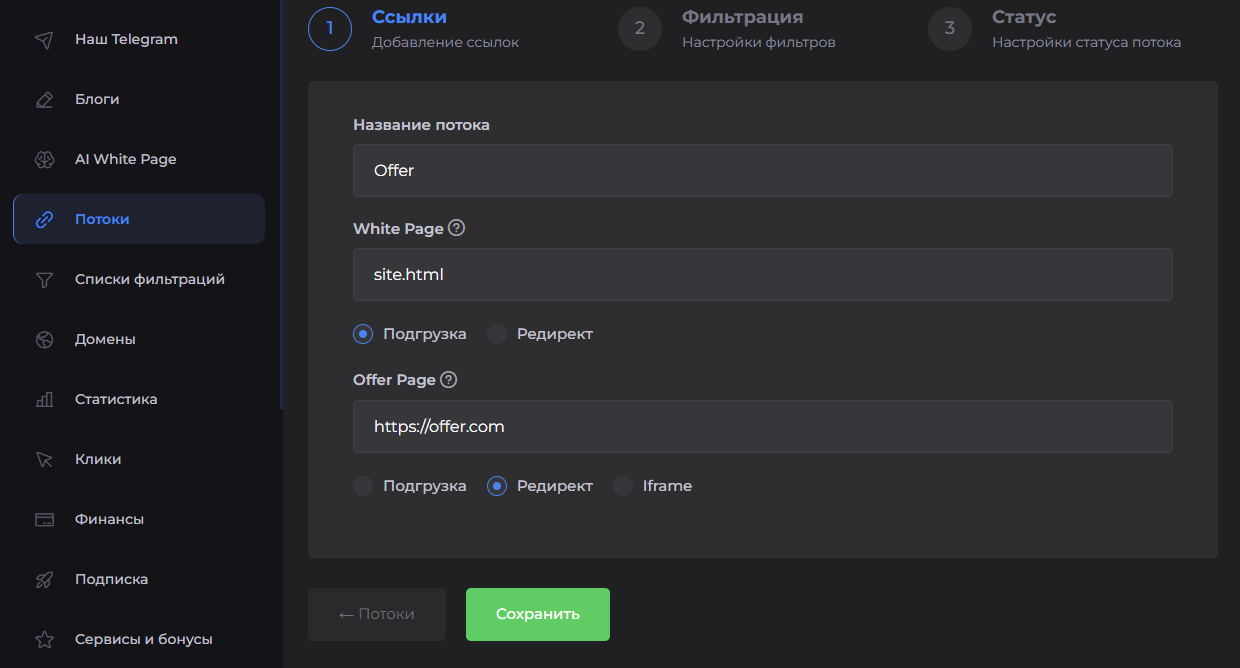Click help icon next to White Page
Screen dimensions: 1240x668
pyautogui.click(x=457, y=228)
